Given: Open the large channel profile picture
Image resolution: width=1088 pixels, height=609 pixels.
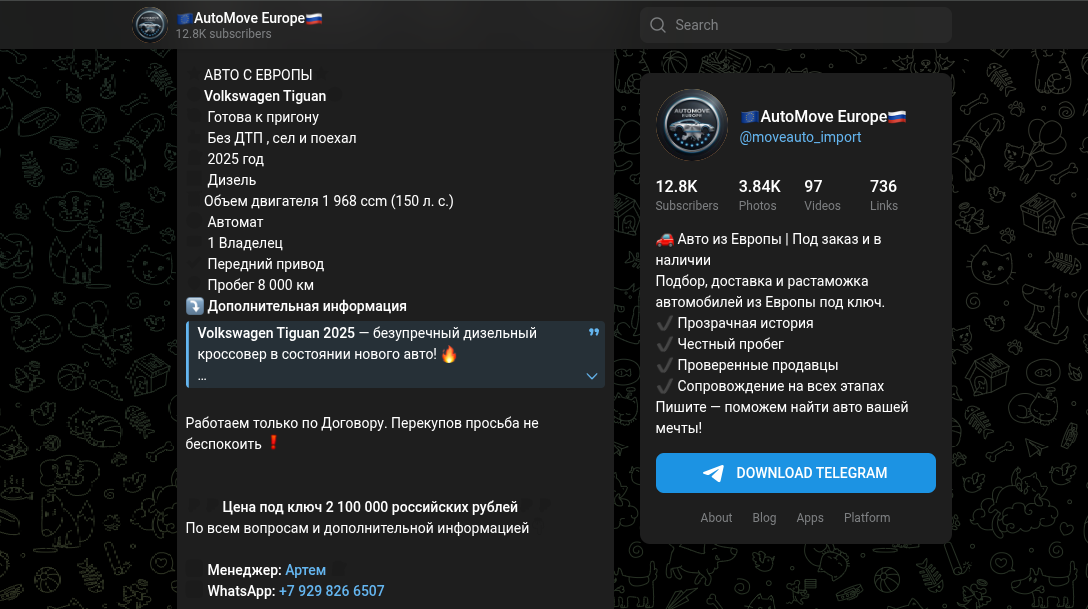Looking at the screenshot, I should coord(692,125).
